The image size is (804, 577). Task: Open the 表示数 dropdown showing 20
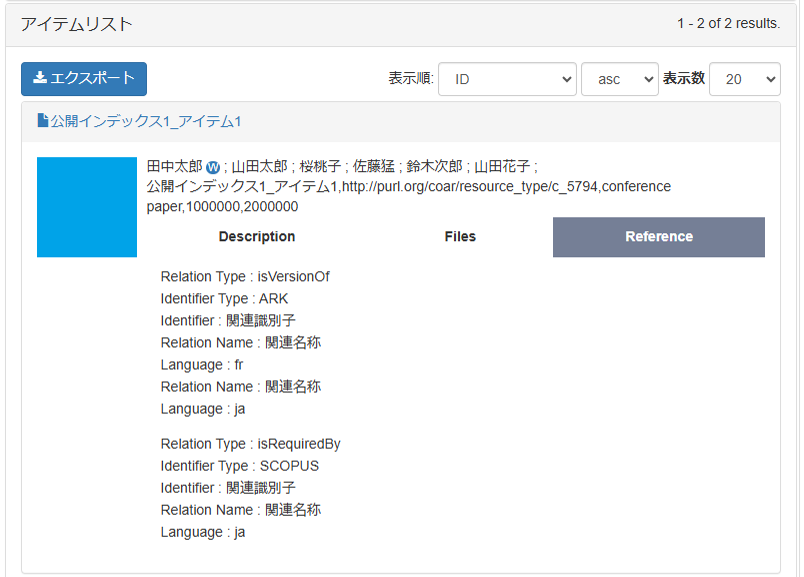coord(744,79)
